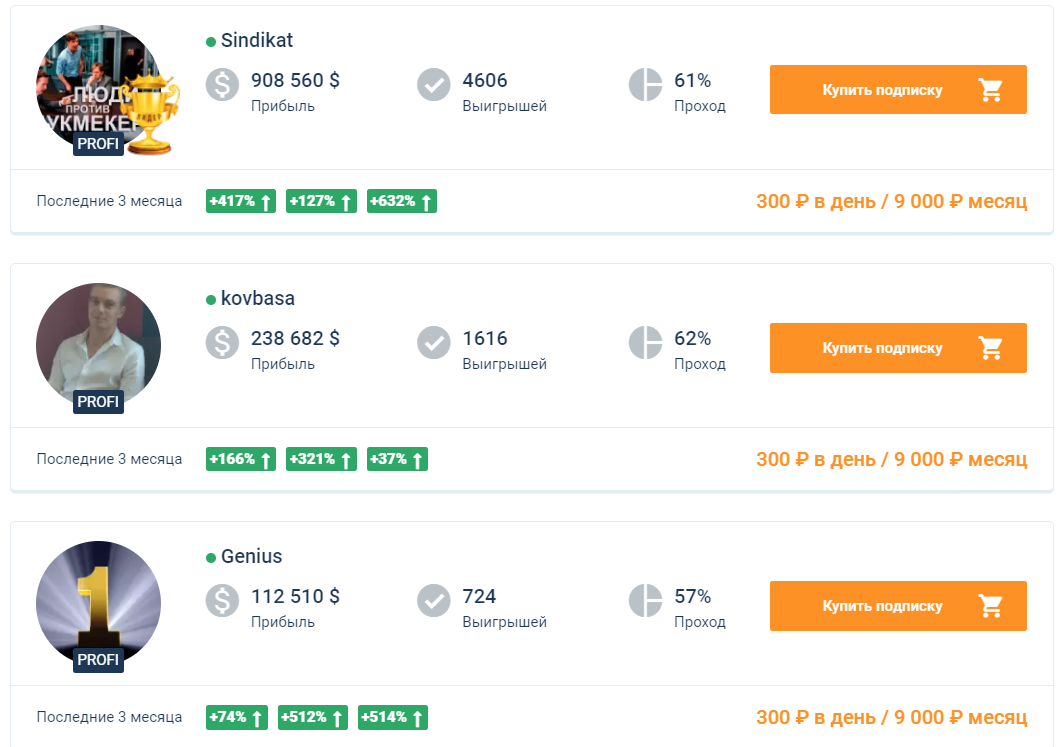Open Sindikat's profile name link
This screenshot has width=1060, height=747.
coord(257,41)
